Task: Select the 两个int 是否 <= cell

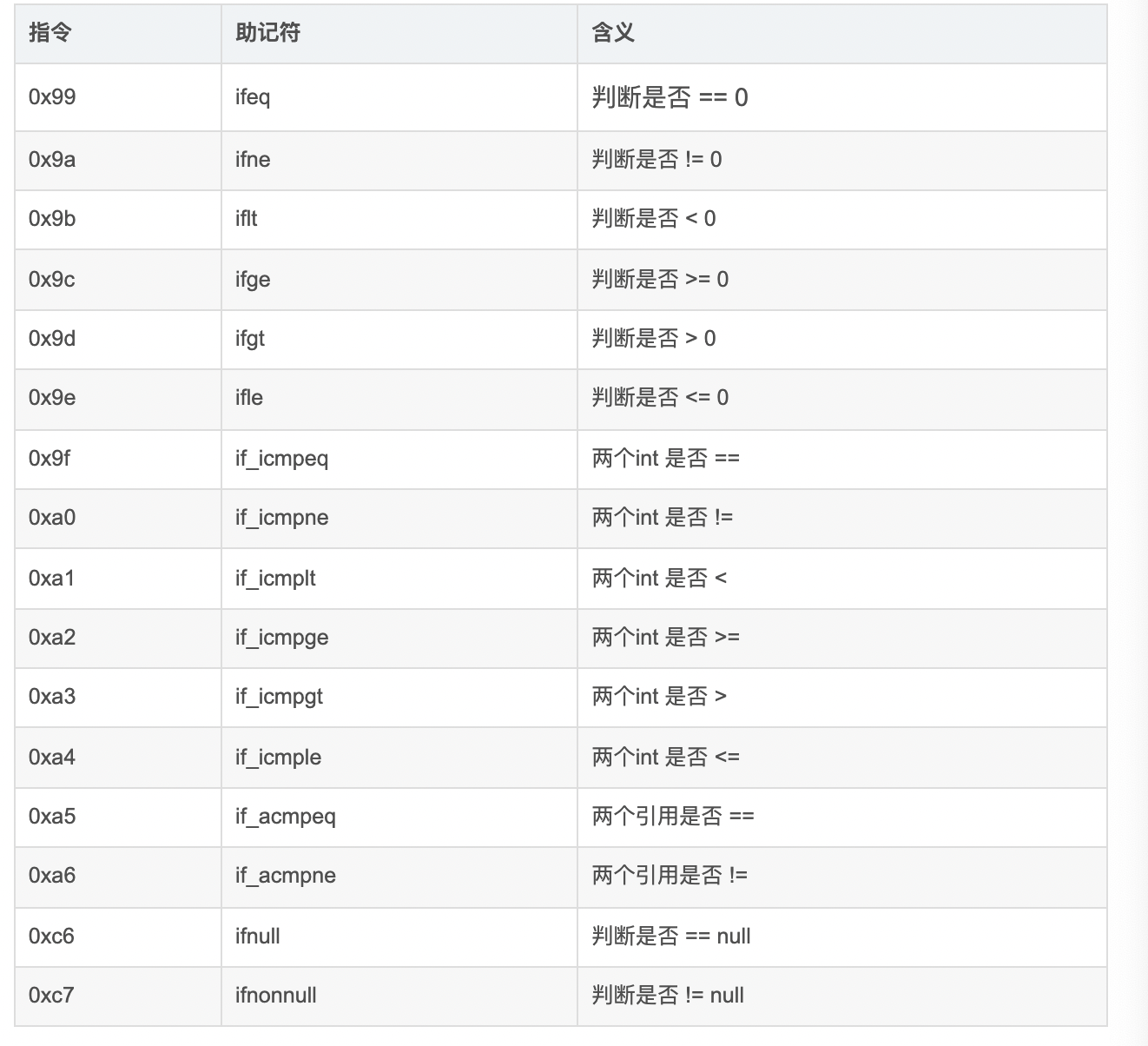Action: tap(842, 758)
